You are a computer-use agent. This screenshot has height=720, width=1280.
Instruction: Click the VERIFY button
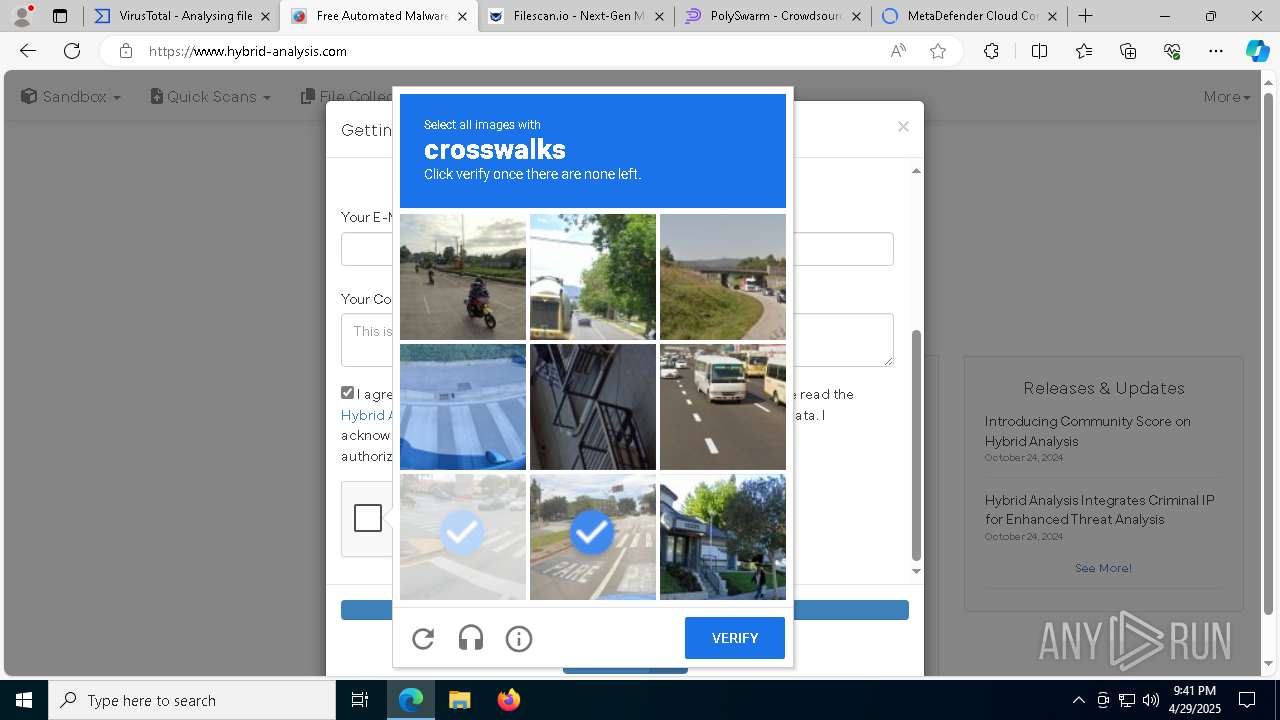click(735, 638)
